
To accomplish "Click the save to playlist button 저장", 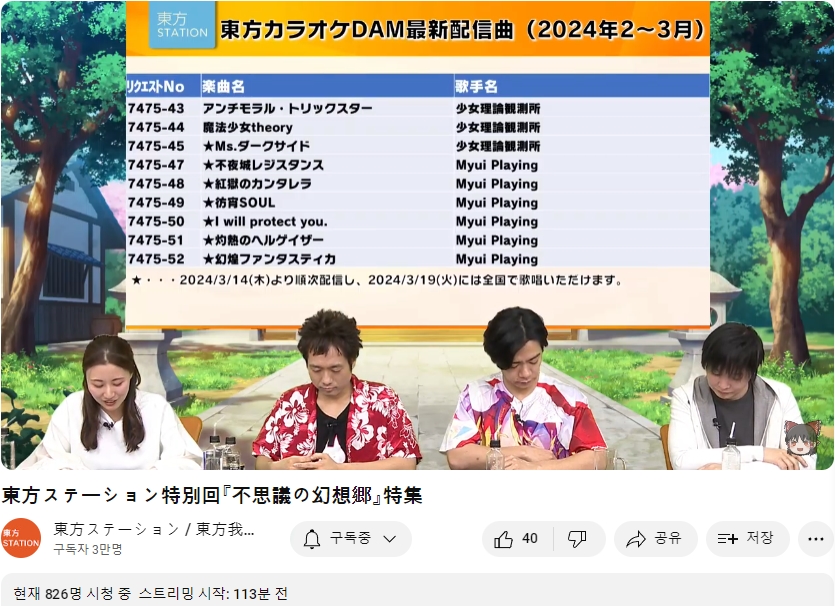I will [748, 539].
